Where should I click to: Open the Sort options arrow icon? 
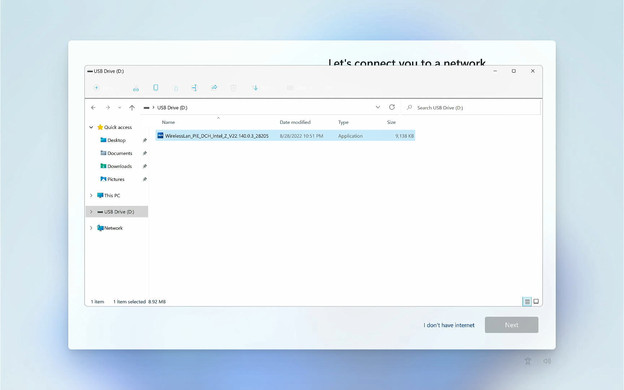point(255,88)
